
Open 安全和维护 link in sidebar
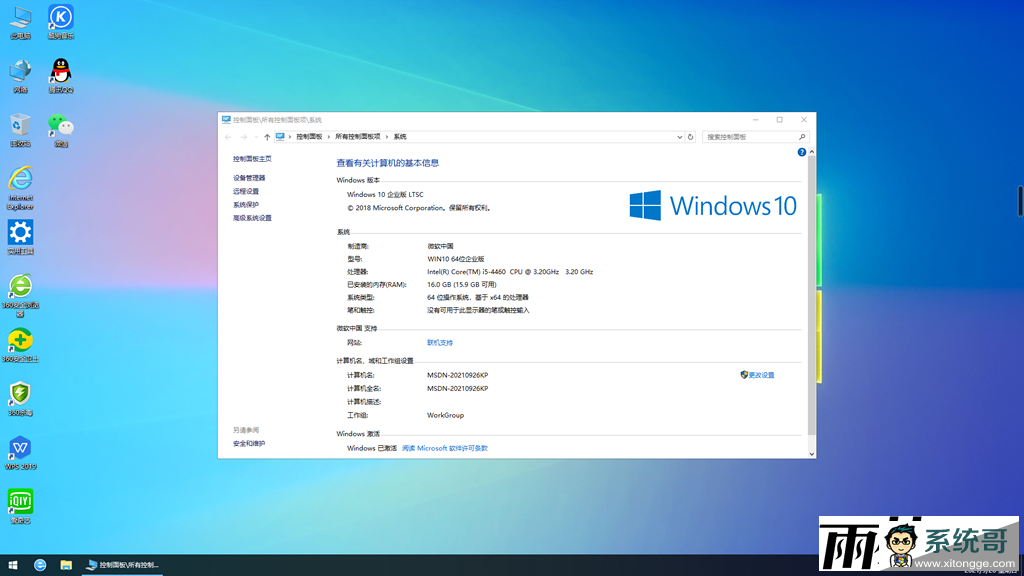point(249,443)
